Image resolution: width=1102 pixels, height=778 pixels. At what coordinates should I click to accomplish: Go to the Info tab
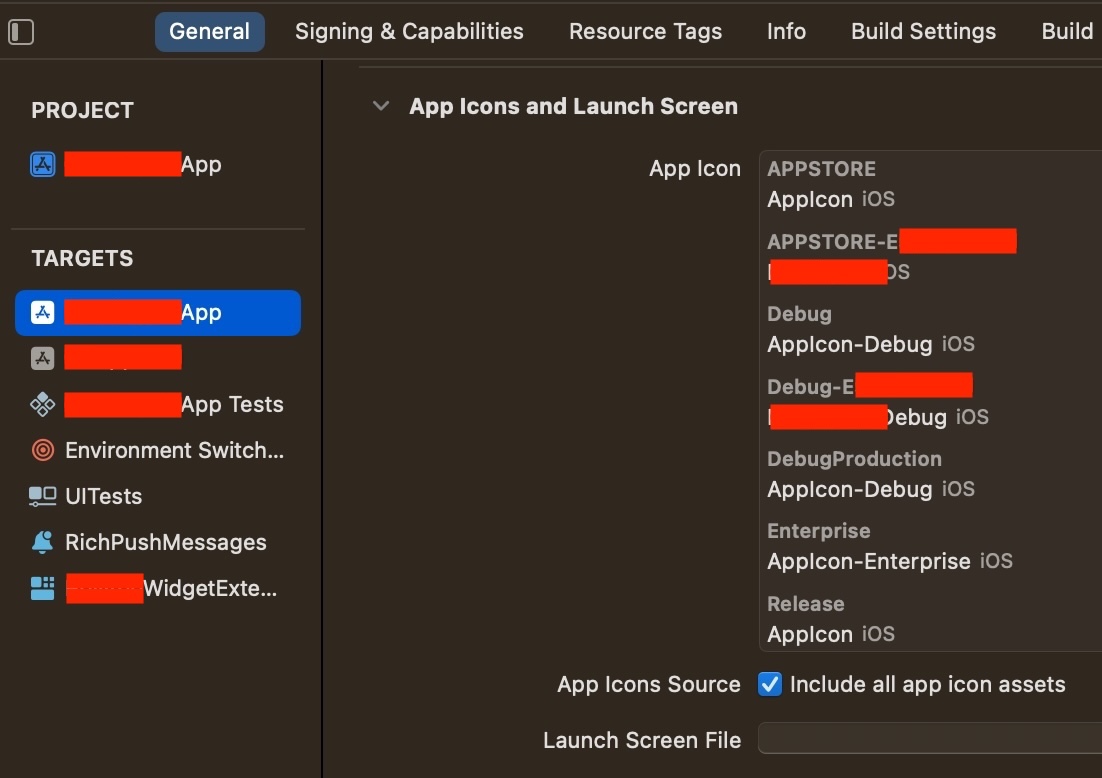tap(786, 32)
